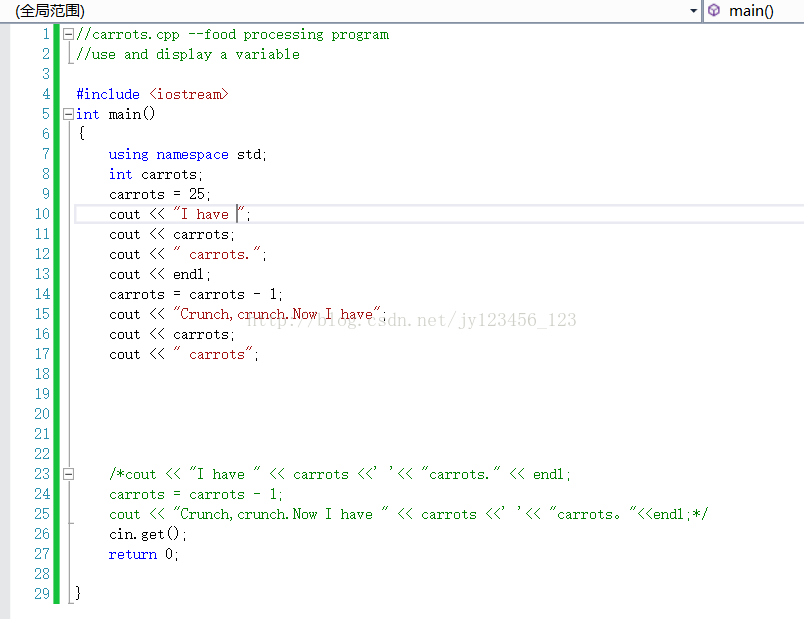
Task: Click the "I have " string on line 10
Action: coord(209,214)
